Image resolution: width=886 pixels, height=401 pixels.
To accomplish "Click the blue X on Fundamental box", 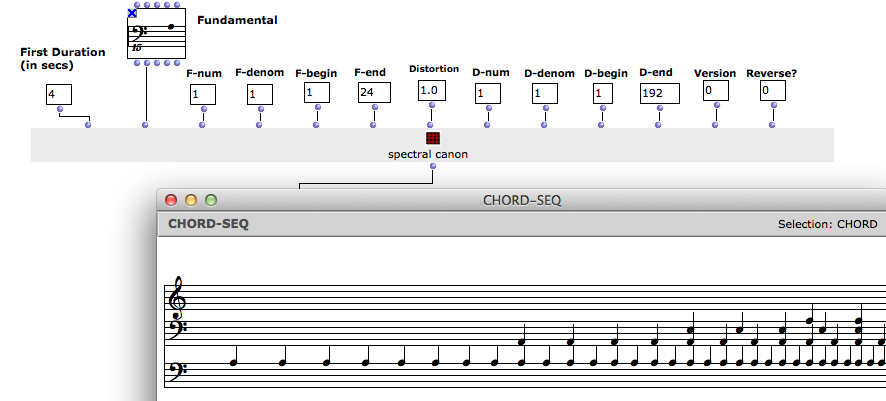I will (x=132, y=13).
